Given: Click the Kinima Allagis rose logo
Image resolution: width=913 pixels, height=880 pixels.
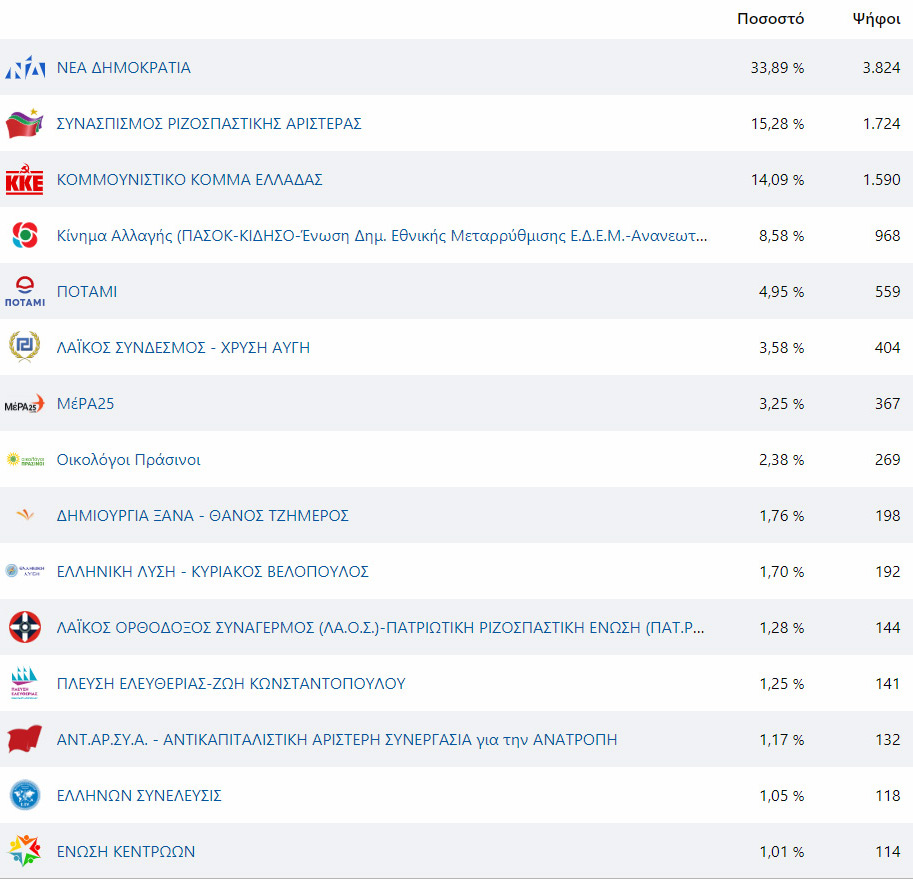Looking at the screenshot, I should pos(25,235).
